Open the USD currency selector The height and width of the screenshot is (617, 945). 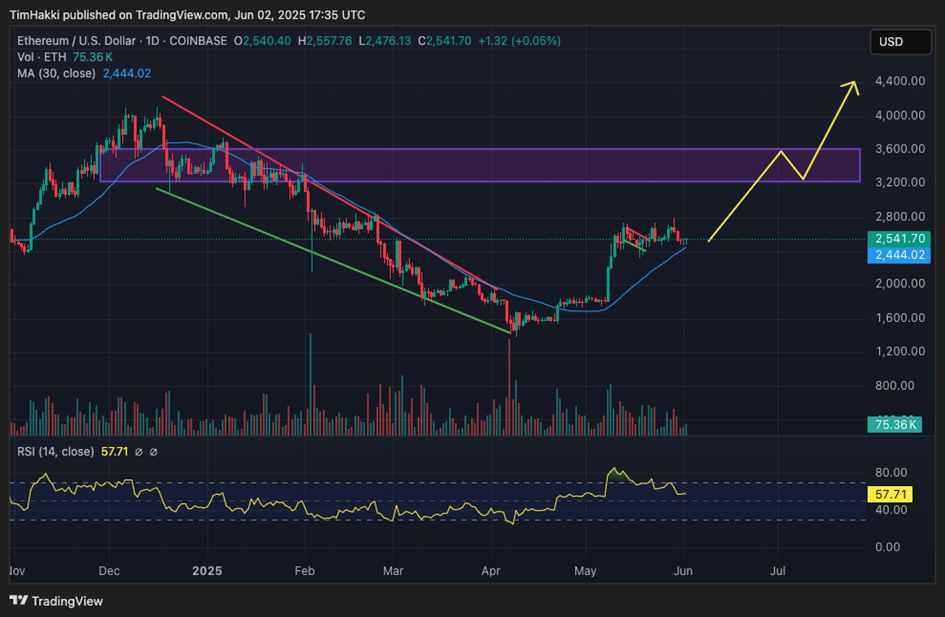pyautogui.click(x=890, y=42)
